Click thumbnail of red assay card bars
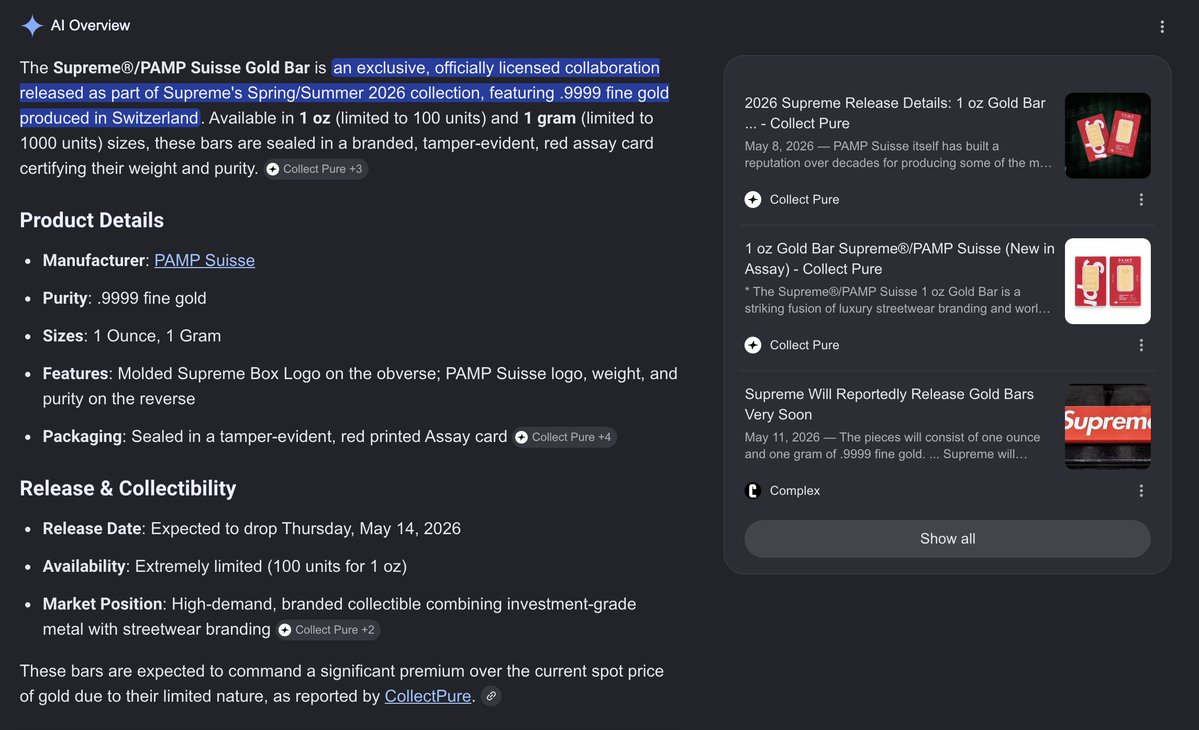1199x730 pixels. [x=1107, y=281]
